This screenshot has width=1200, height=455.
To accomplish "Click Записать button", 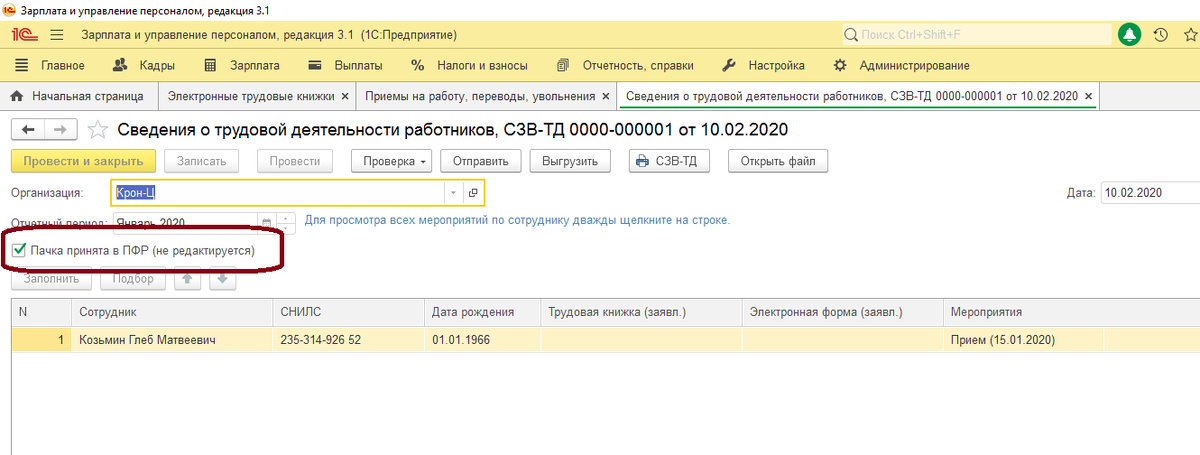I will click(x=202, y=161).
